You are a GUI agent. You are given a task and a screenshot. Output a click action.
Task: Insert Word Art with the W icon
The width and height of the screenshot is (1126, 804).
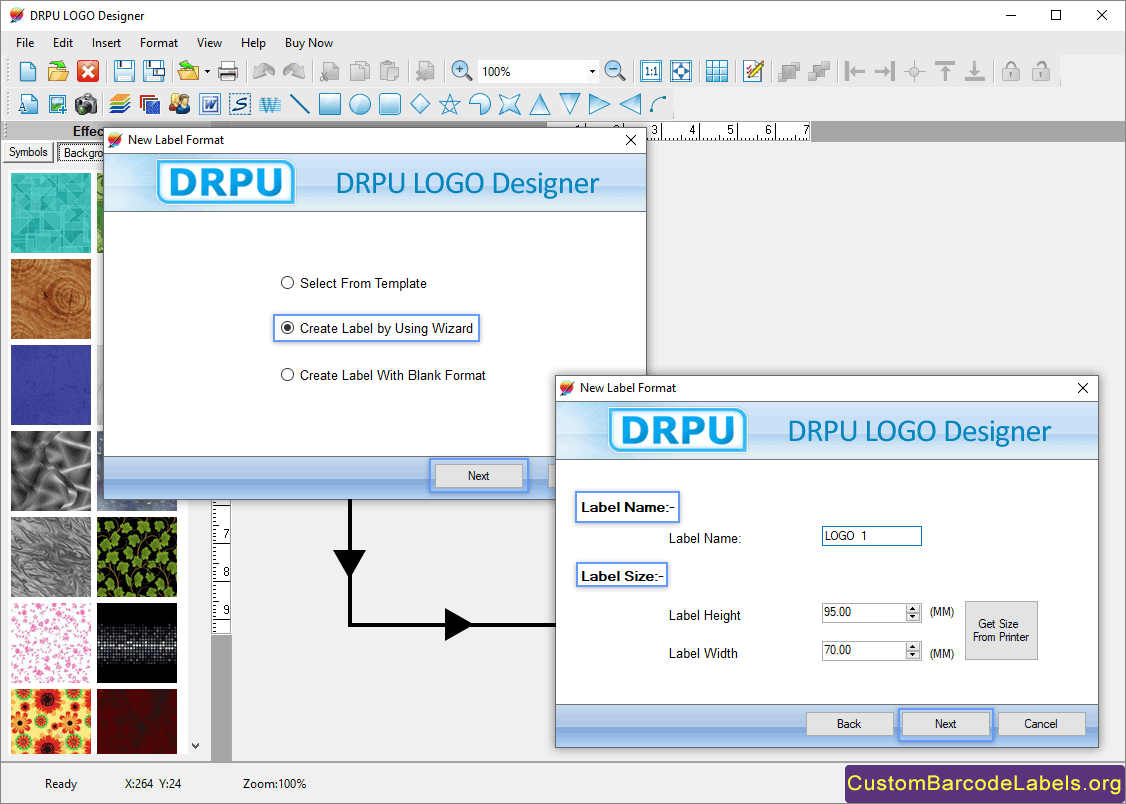pyautogui.click(x=210, y=105)
